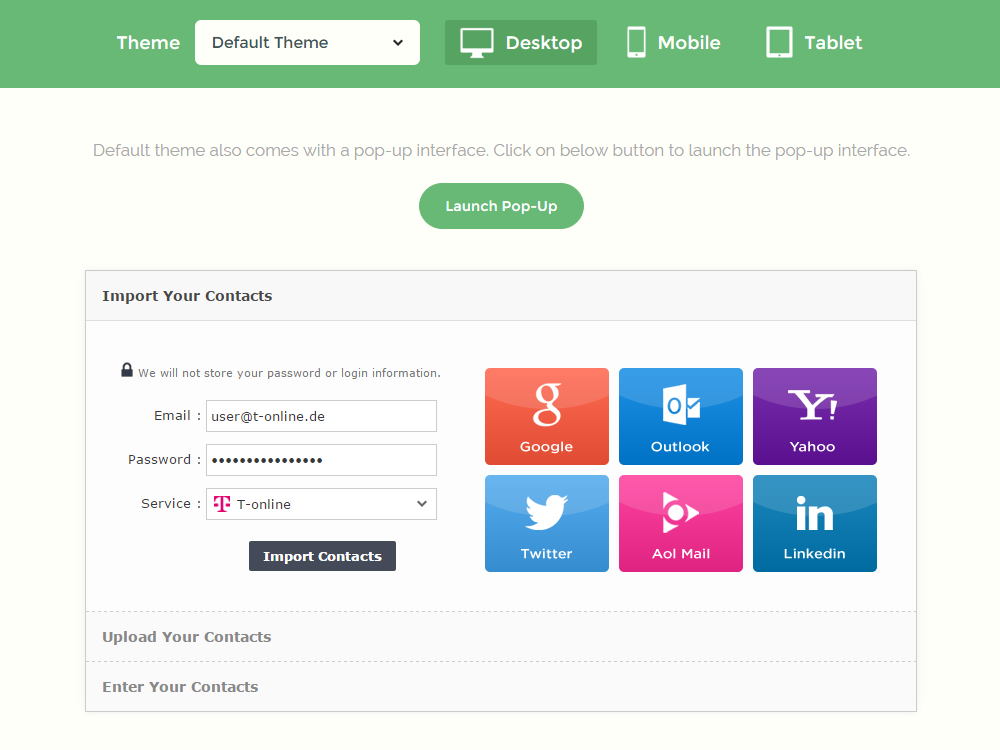
Task: Click the Email input field
Action: point(321,416)
